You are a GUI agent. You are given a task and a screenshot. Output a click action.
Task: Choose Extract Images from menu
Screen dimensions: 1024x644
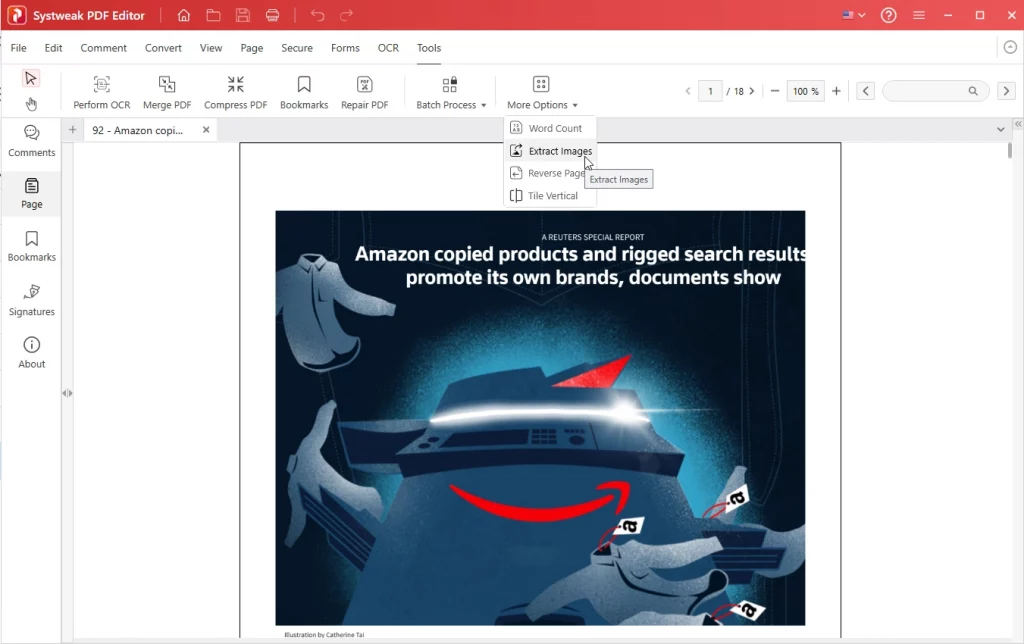pos(550,151)
